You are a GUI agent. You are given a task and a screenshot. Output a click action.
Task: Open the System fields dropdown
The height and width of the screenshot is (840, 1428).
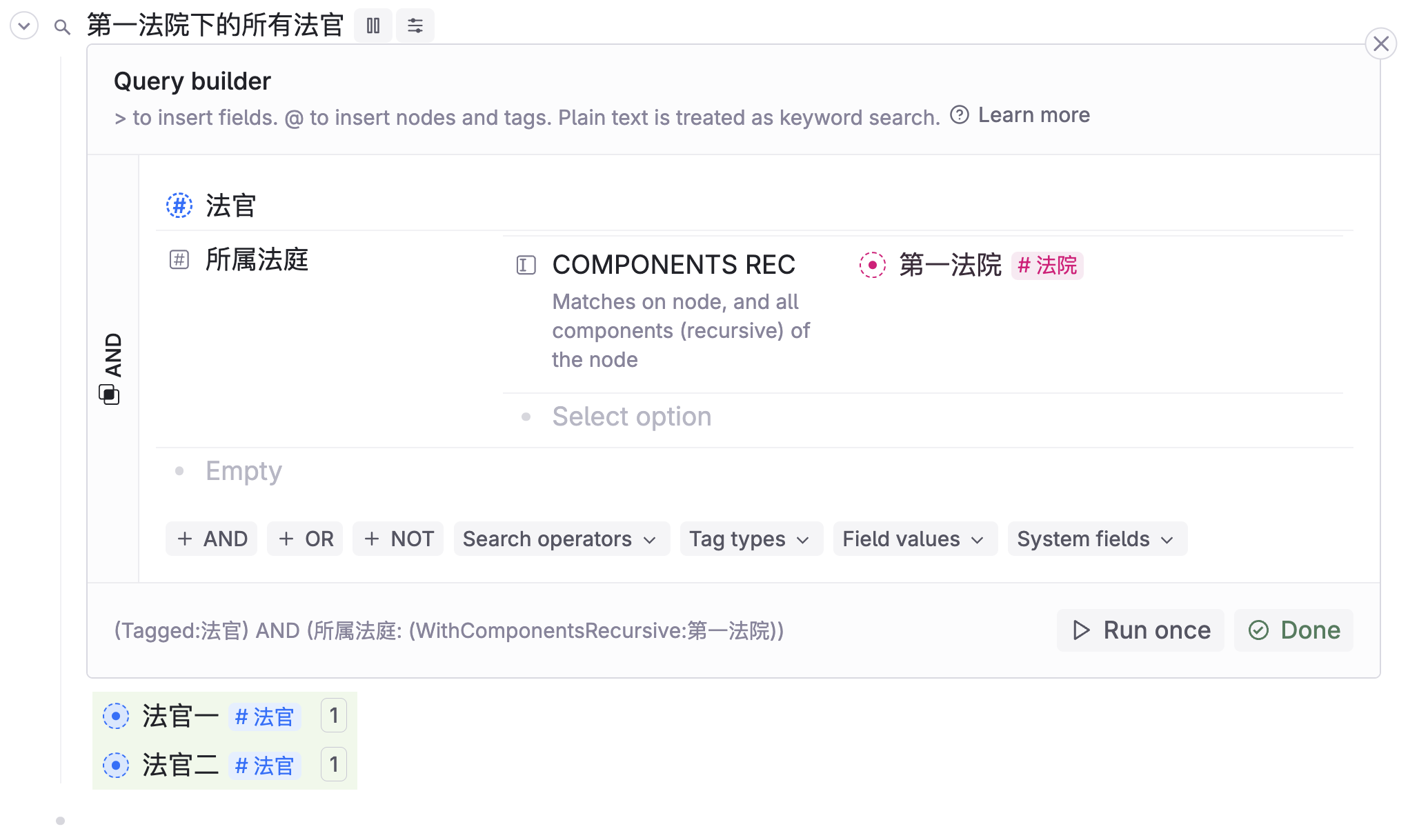[1096, 539]
